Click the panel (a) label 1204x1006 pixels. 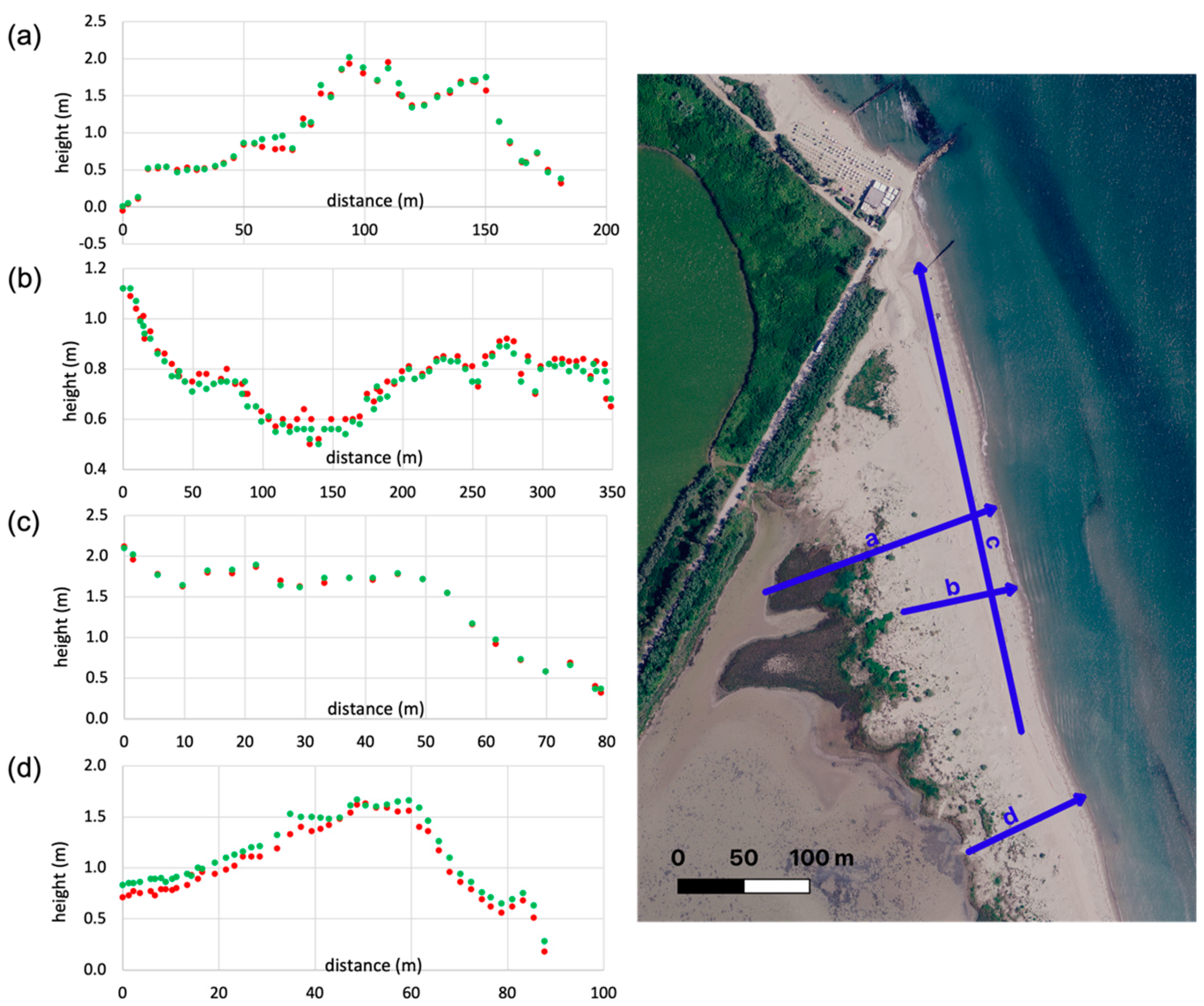click(24, 37)
